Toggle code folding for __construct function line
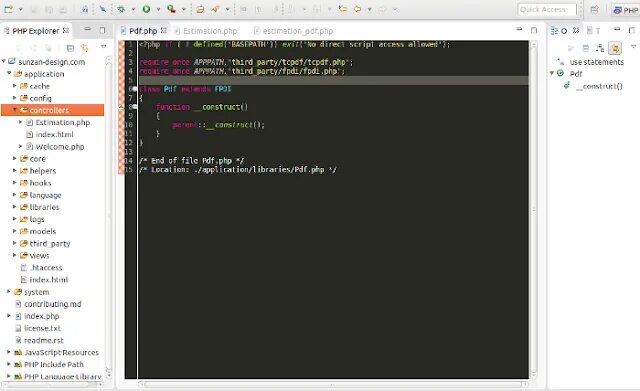 (x=134, y=107)
